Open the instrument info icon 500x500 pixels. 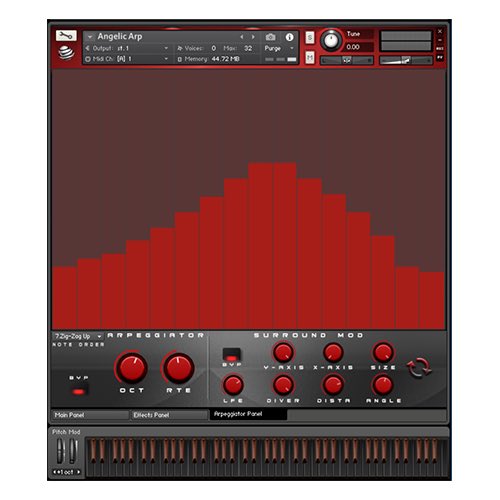pyautogui.click(x=289, y=37)
